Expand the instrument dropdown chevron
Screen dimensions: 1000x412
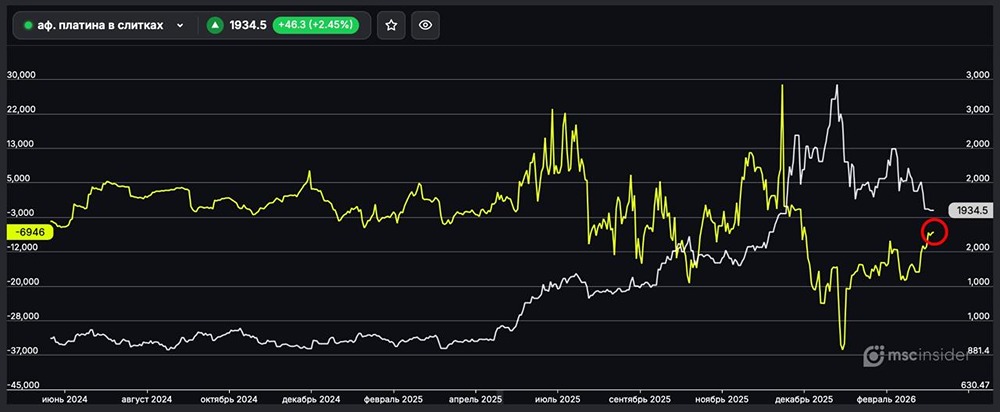click(180, 25)
